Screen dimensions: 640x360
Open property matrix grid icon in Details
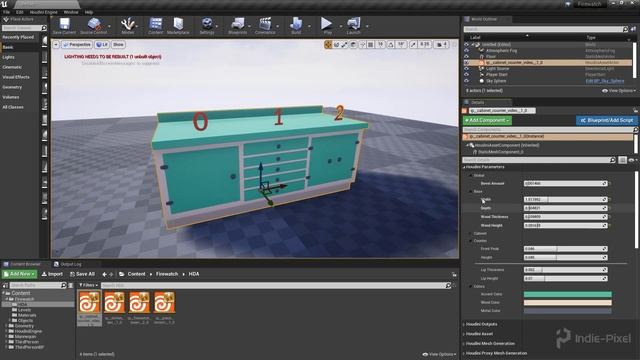click(x=622, y=160)
